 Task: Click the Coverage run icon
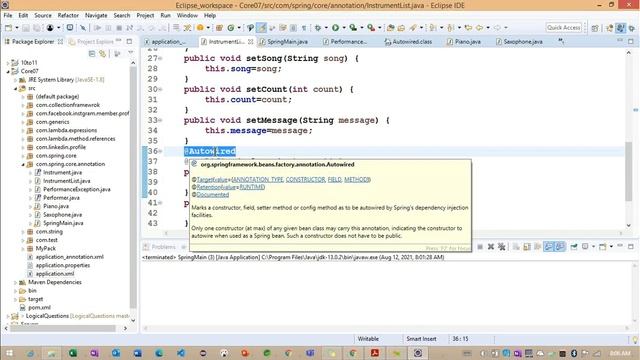[353, 28]
